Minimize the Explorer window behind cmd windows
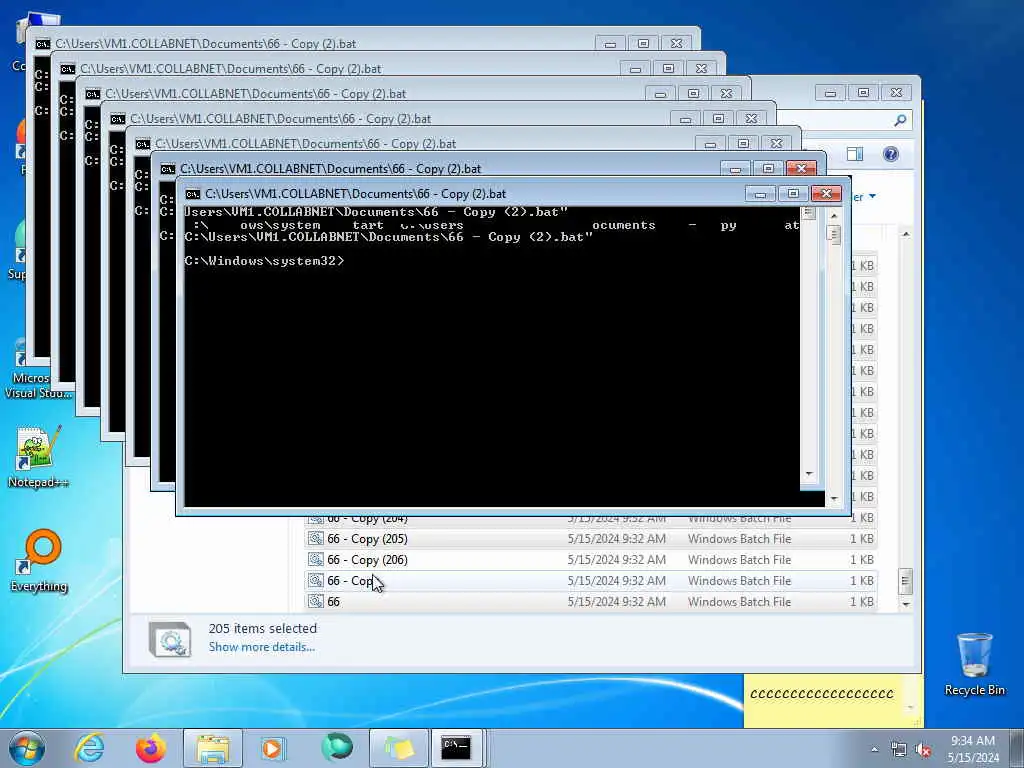 pos(831,93)
